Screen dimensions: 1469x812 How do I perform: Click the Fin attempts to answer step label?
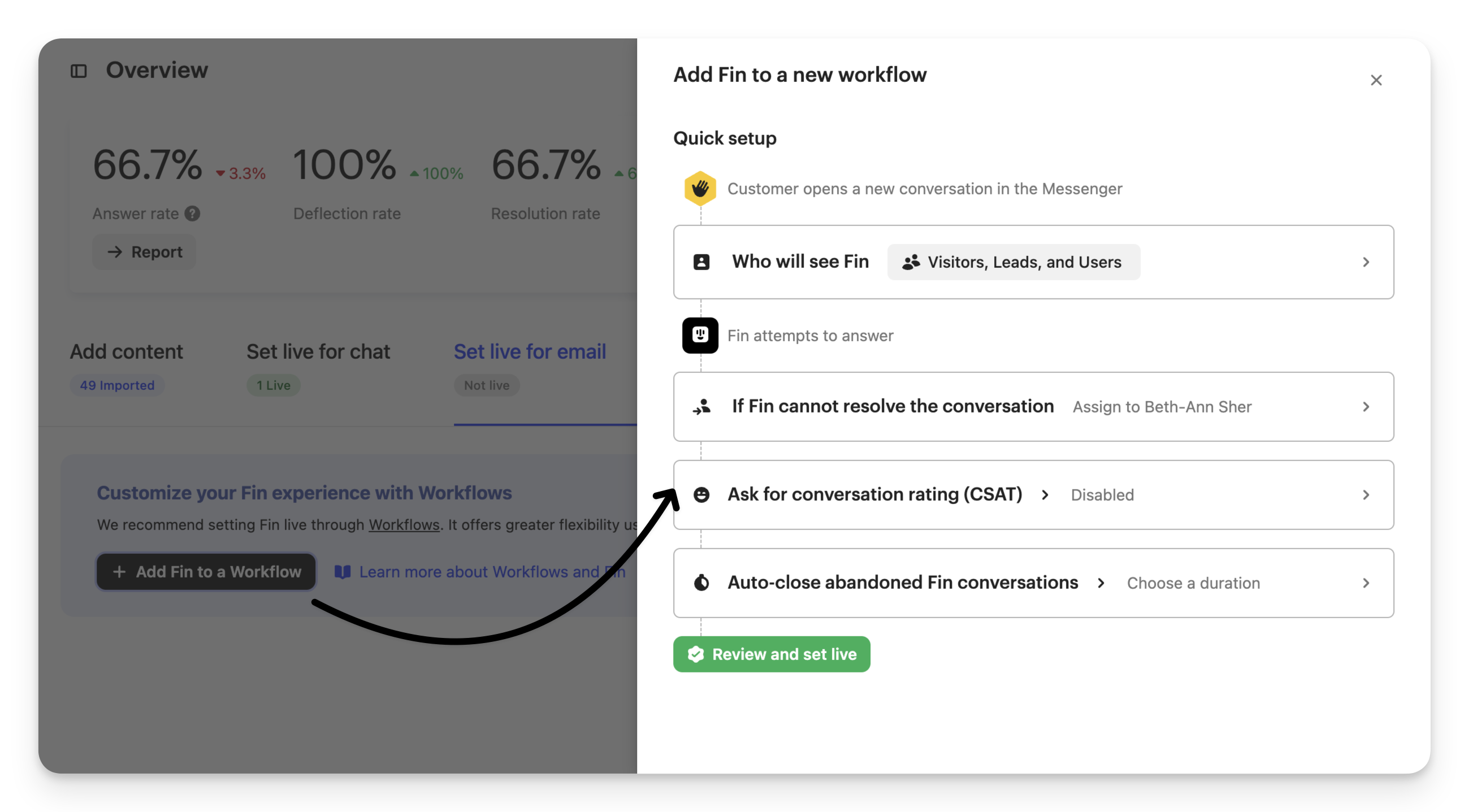click(810, 335)
